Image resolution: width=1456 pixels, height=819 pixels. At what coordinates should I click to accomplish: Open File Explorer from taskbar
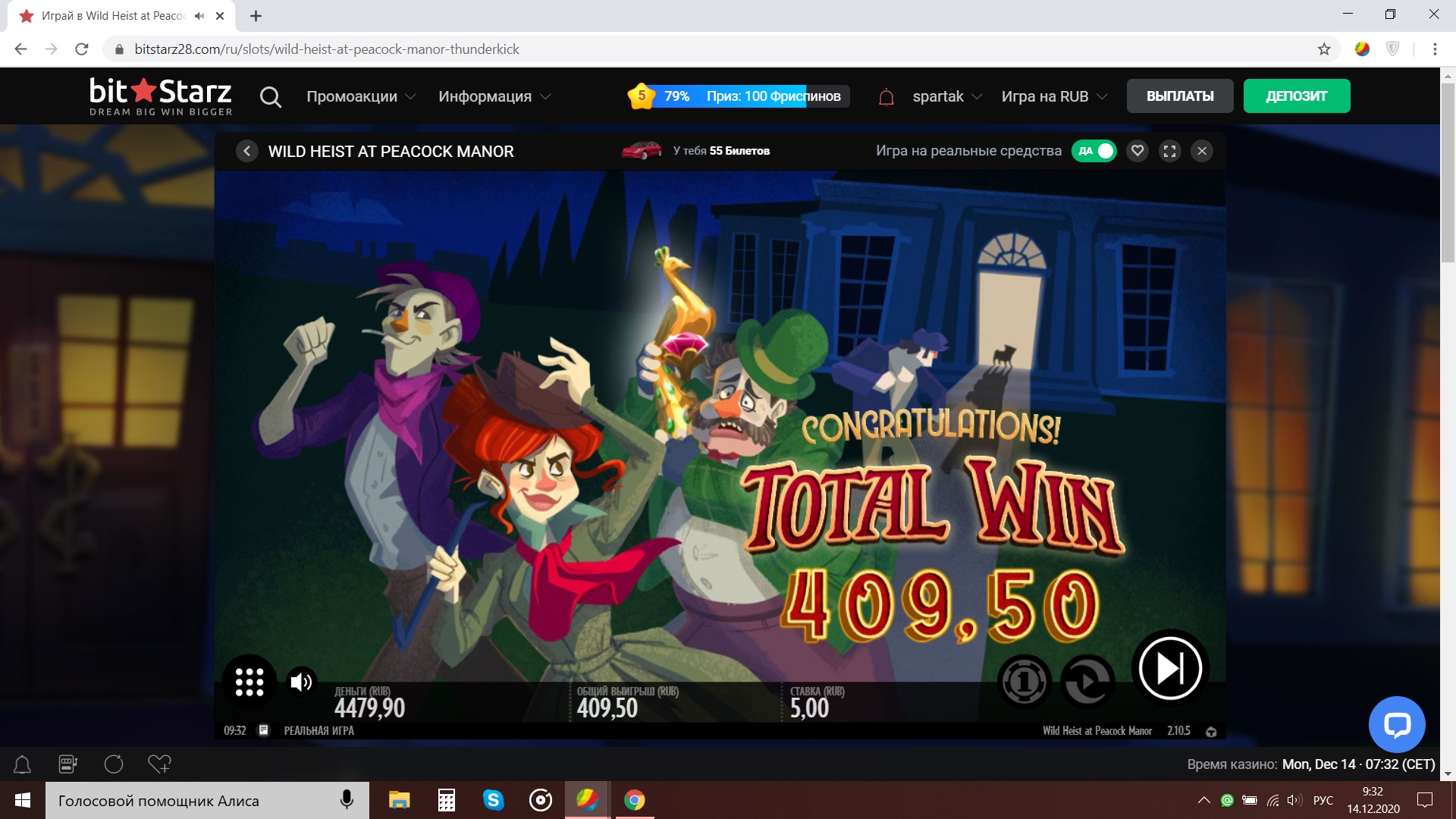click(x=399, y=800)
